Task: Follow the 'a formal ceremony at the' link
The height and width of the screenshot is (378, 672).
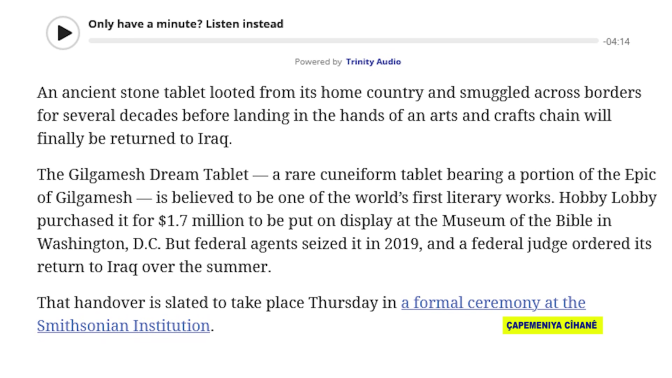Action: pyautogui.click(x=493, y=303)
